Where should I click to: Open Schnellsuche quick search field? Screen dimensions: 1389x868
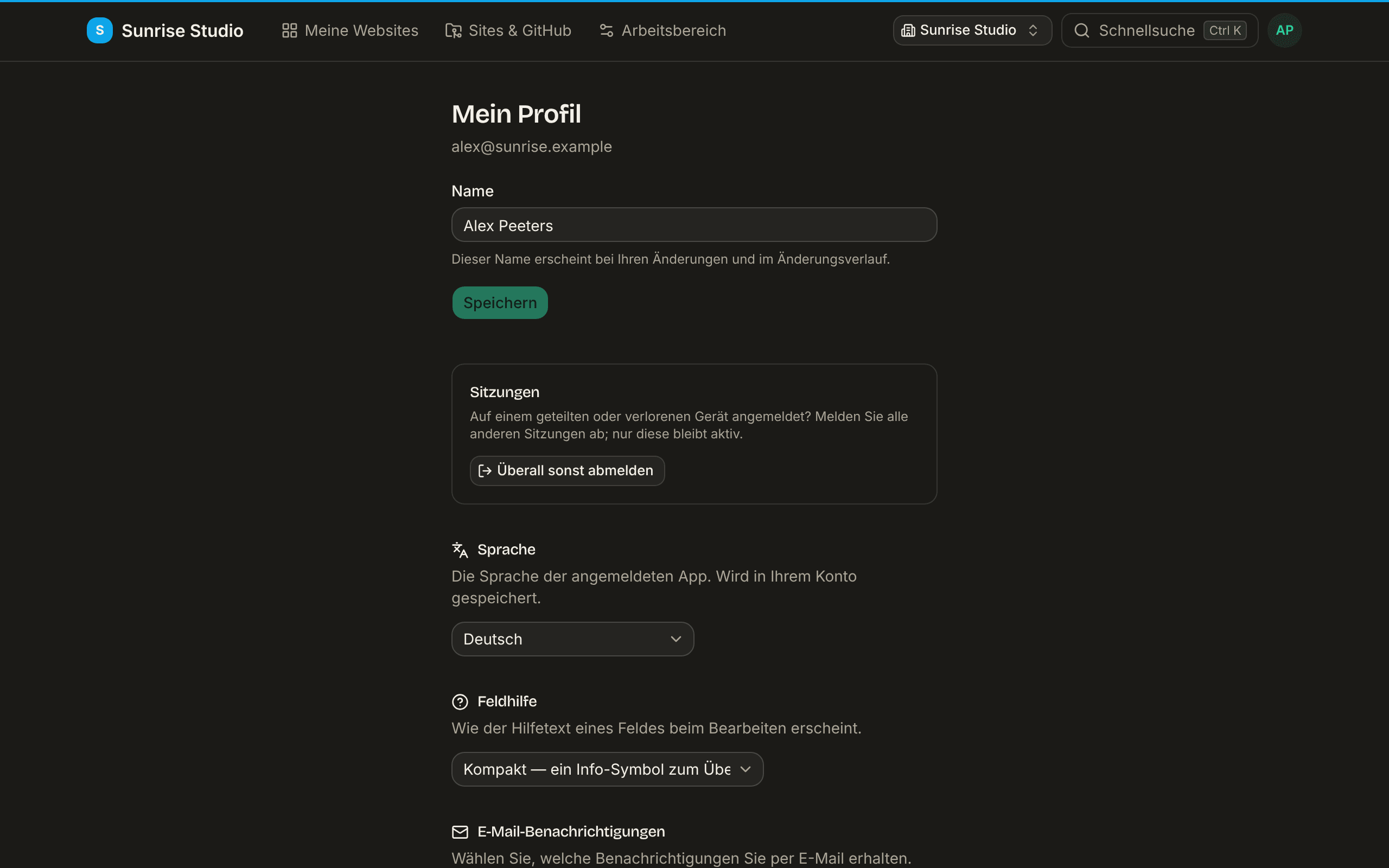[x=1159, y=30]
